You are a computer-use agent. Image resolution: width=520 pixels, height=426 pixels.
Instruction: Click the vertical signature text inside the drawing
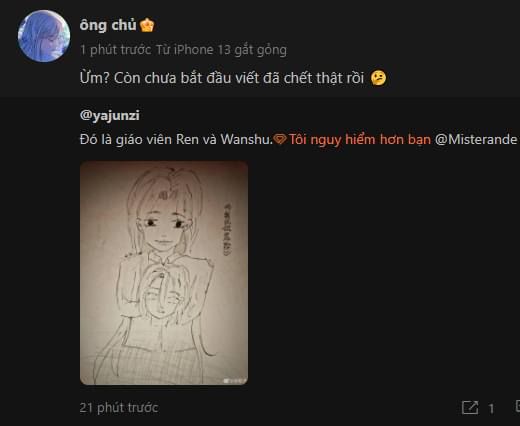coord(227,229)
